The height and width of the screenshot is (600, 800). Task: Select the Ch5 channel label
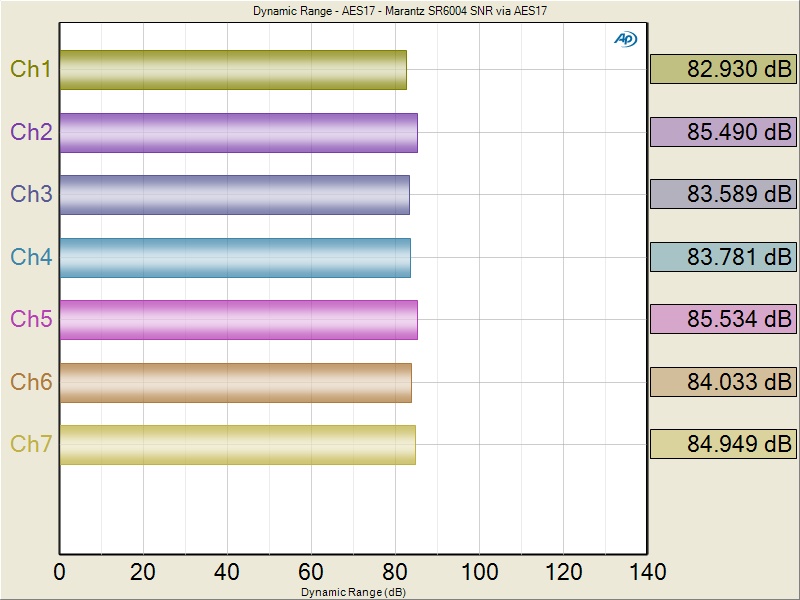click(31, 319)
